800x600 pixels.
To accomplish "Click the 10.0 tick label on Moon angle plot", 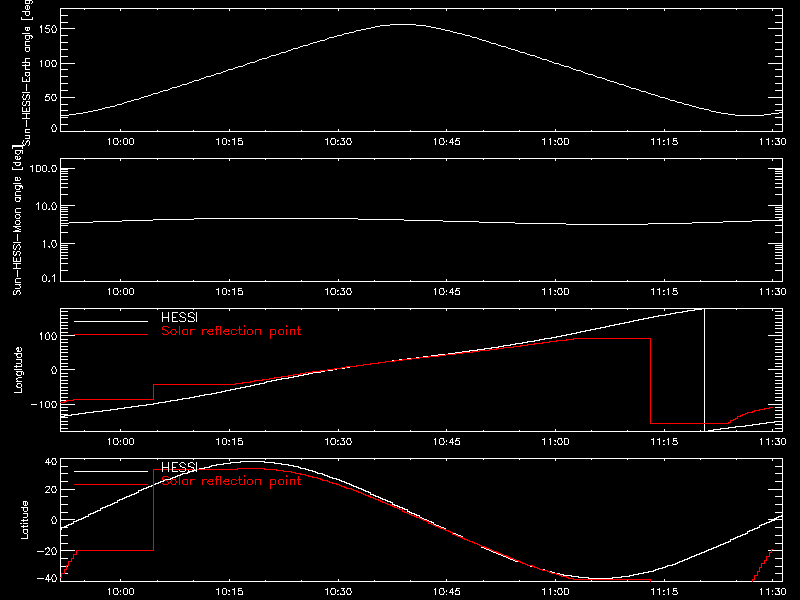I will [47, 206].
